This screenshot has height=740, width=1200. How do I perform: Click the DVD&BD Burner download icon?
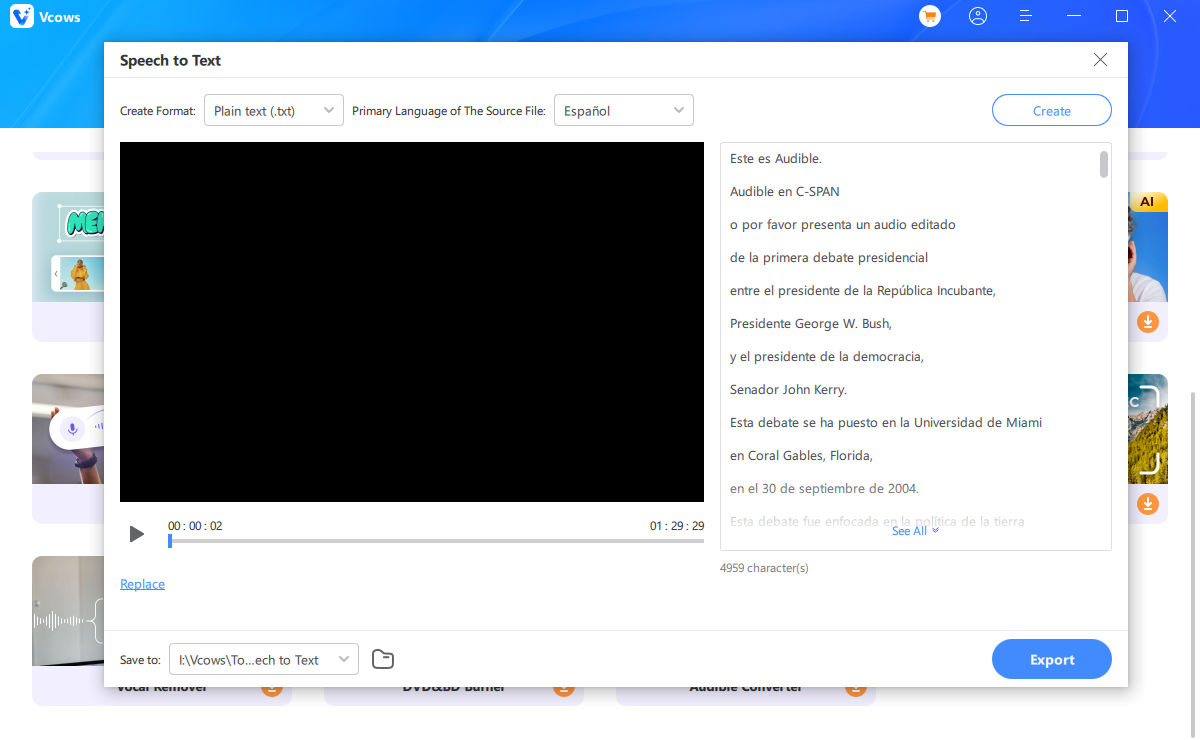pos(564,688)
